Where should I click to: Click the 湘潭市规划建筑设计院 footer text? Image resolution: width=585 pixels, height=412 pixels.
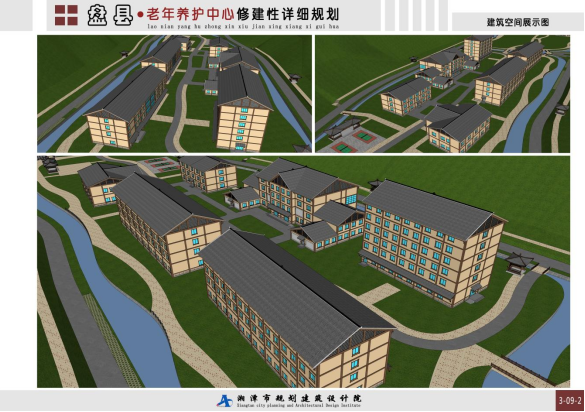[x=299, y=398]
